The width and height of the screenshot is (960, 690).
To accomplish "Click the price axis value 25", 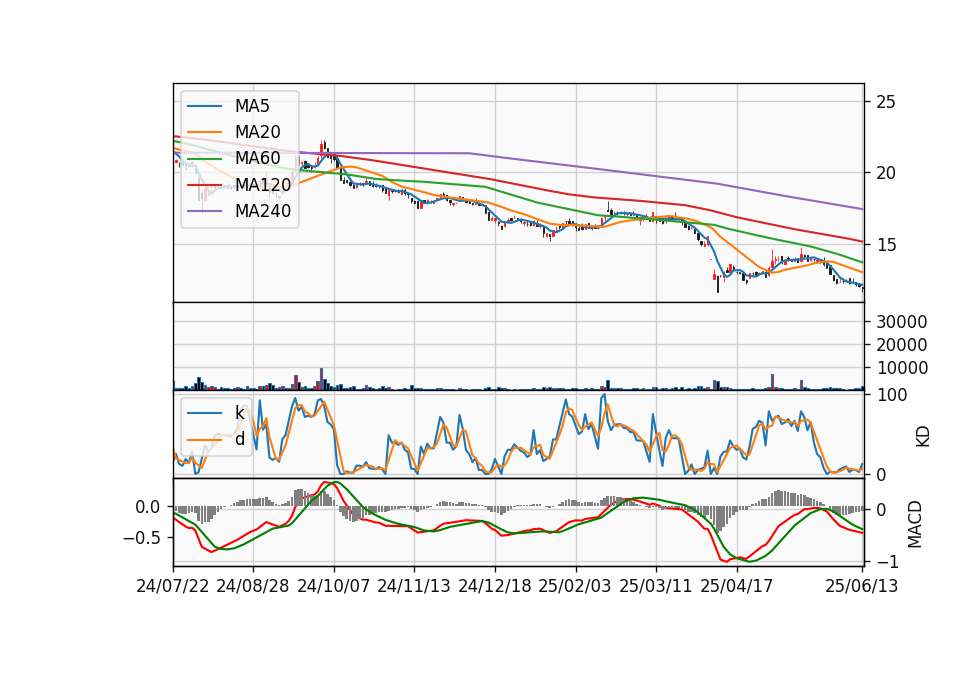I will coord(885,102).
